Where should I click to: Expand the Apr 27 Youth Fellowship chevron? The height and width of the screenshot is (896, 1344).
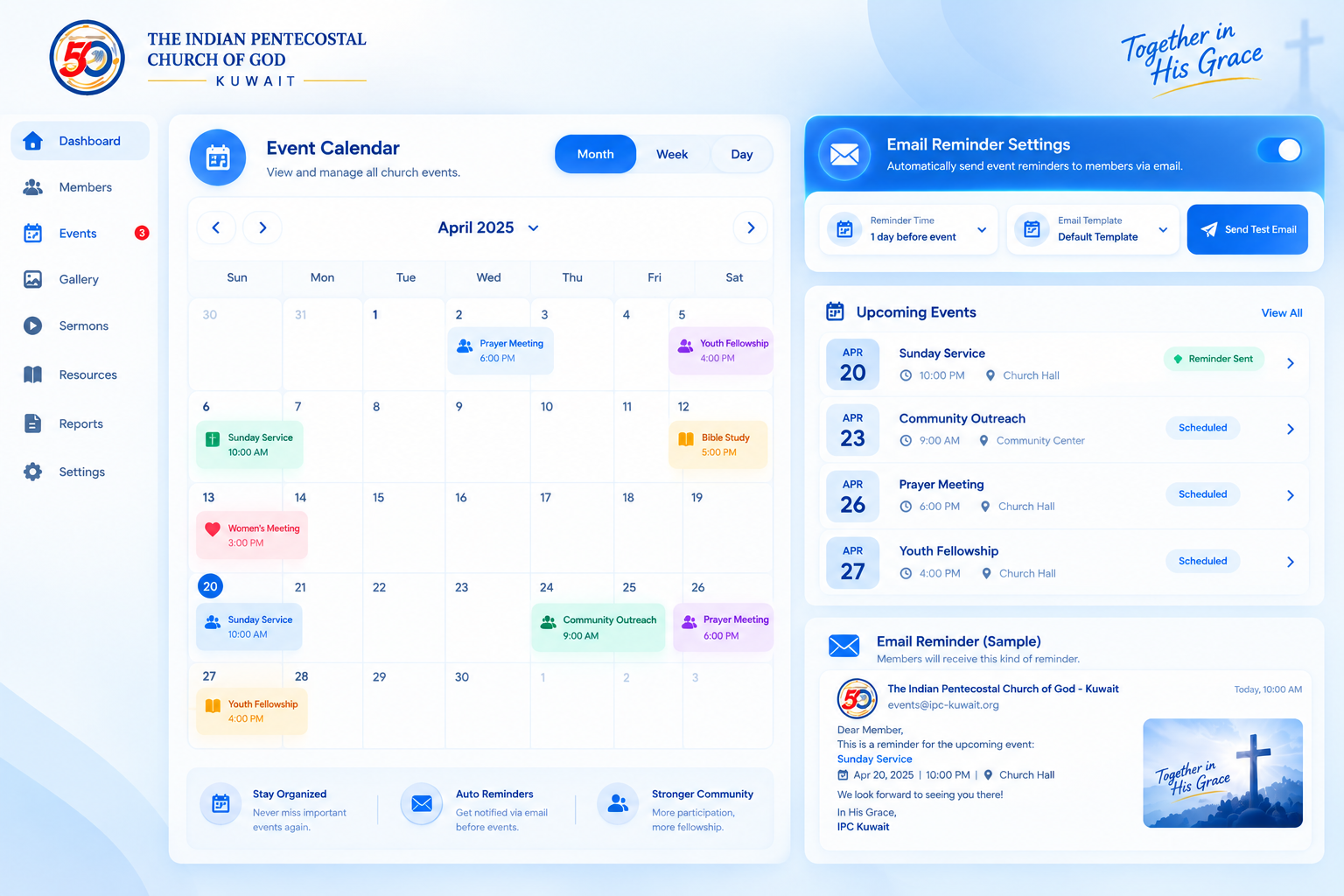pos(1291,562)
